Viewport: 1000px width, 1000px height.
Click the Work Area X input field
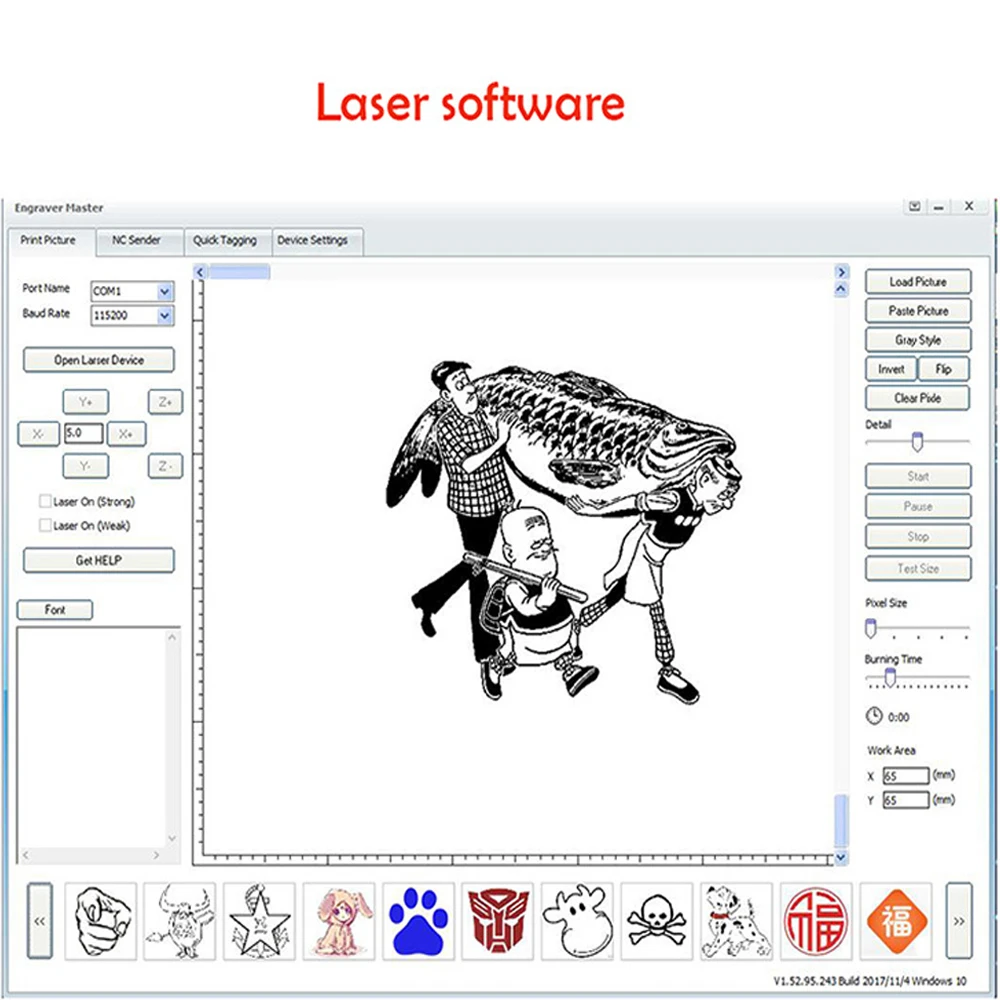tap(906, 776)
